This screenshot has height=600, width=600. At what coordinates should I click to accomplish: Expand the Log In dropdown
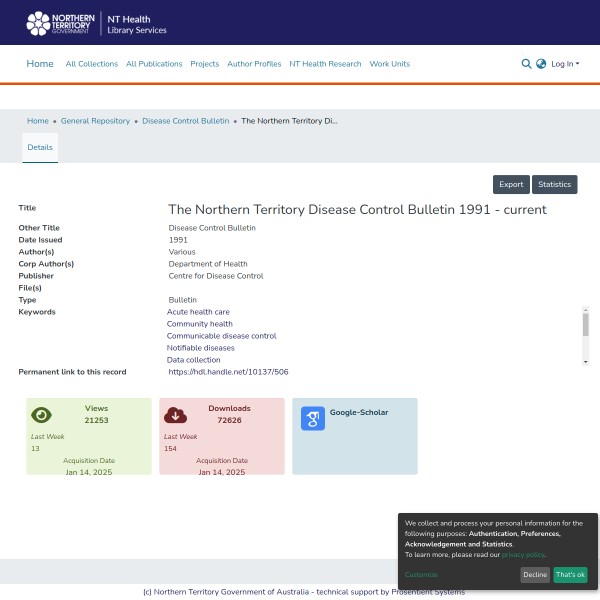click(565, 64)
